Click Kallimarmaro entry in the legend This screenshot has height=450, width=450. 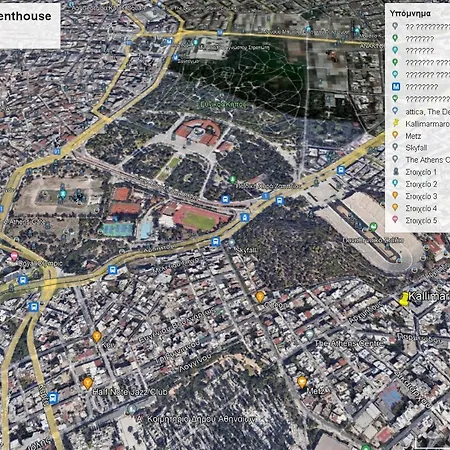point(427,124)
